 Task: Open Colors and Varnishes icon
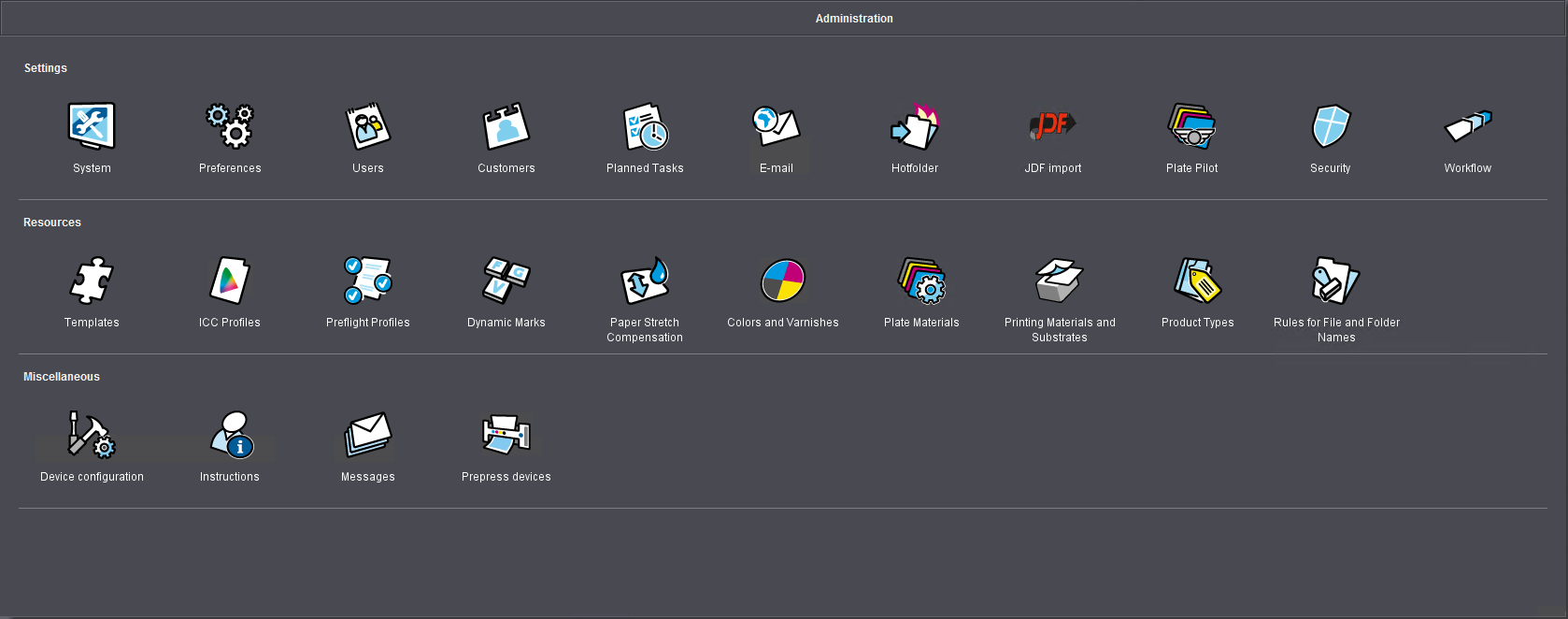(x=783, y=281)
